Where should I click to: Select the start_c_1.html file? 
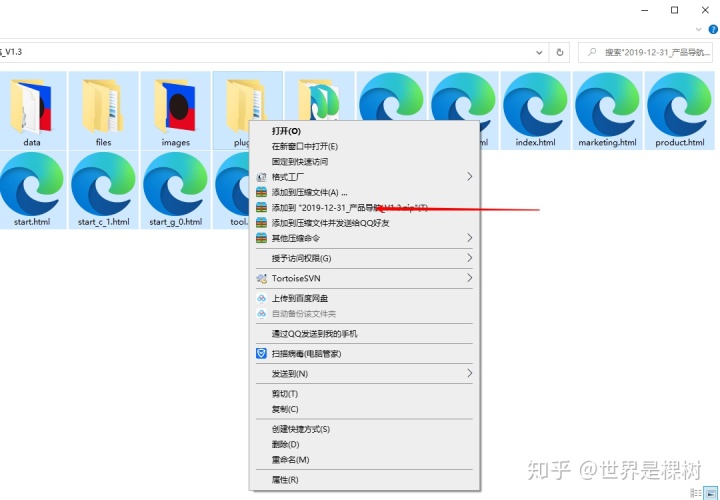click(x=103, y=190)
